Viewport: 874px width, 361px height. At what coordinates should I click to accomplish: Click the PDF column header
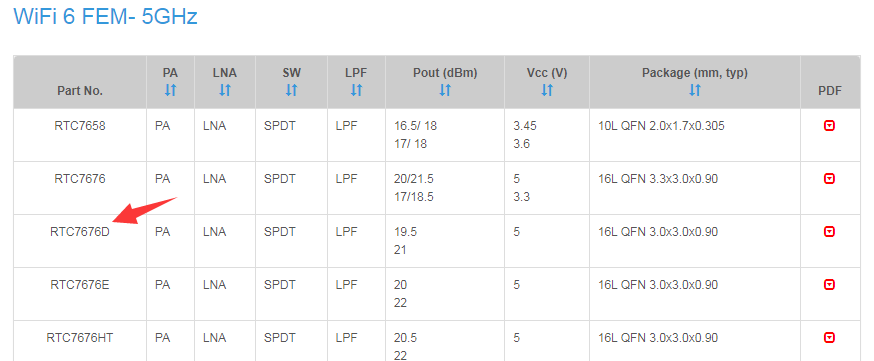tap(830, 91)
